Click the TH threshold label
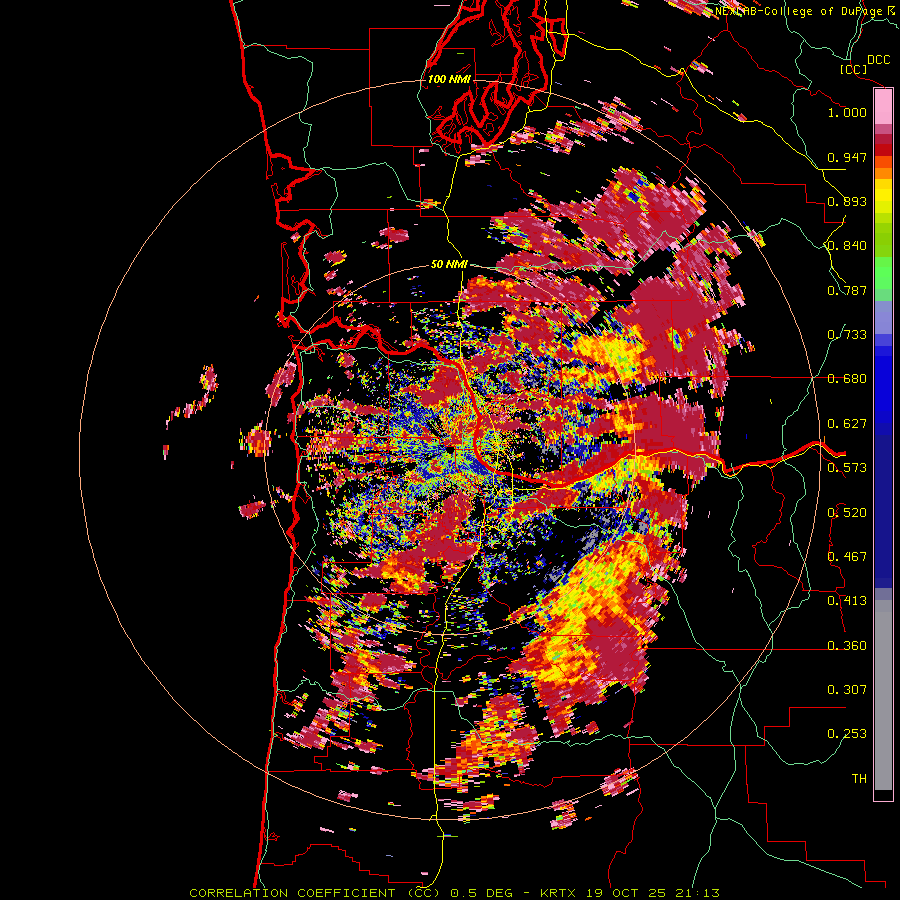Viewport: 900px width, 900px height. pyautogui.click(x=859, y=779)
